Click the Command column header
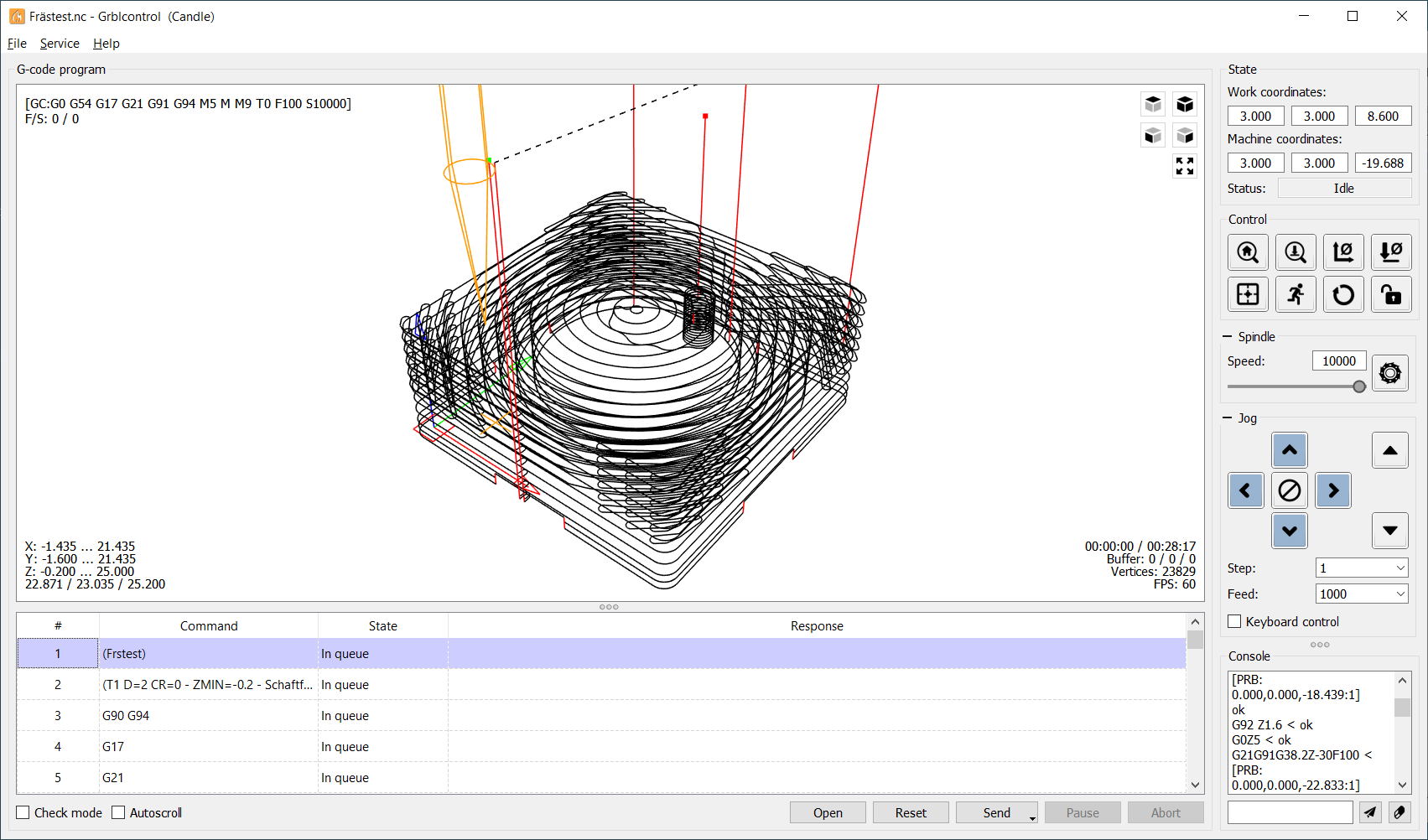Screen dimensions: 1428x840 tap(209, 626)
